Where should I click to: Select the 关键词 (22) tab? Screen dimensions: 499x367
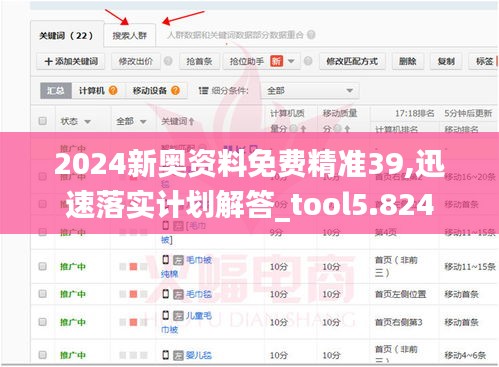pos(67,36)
